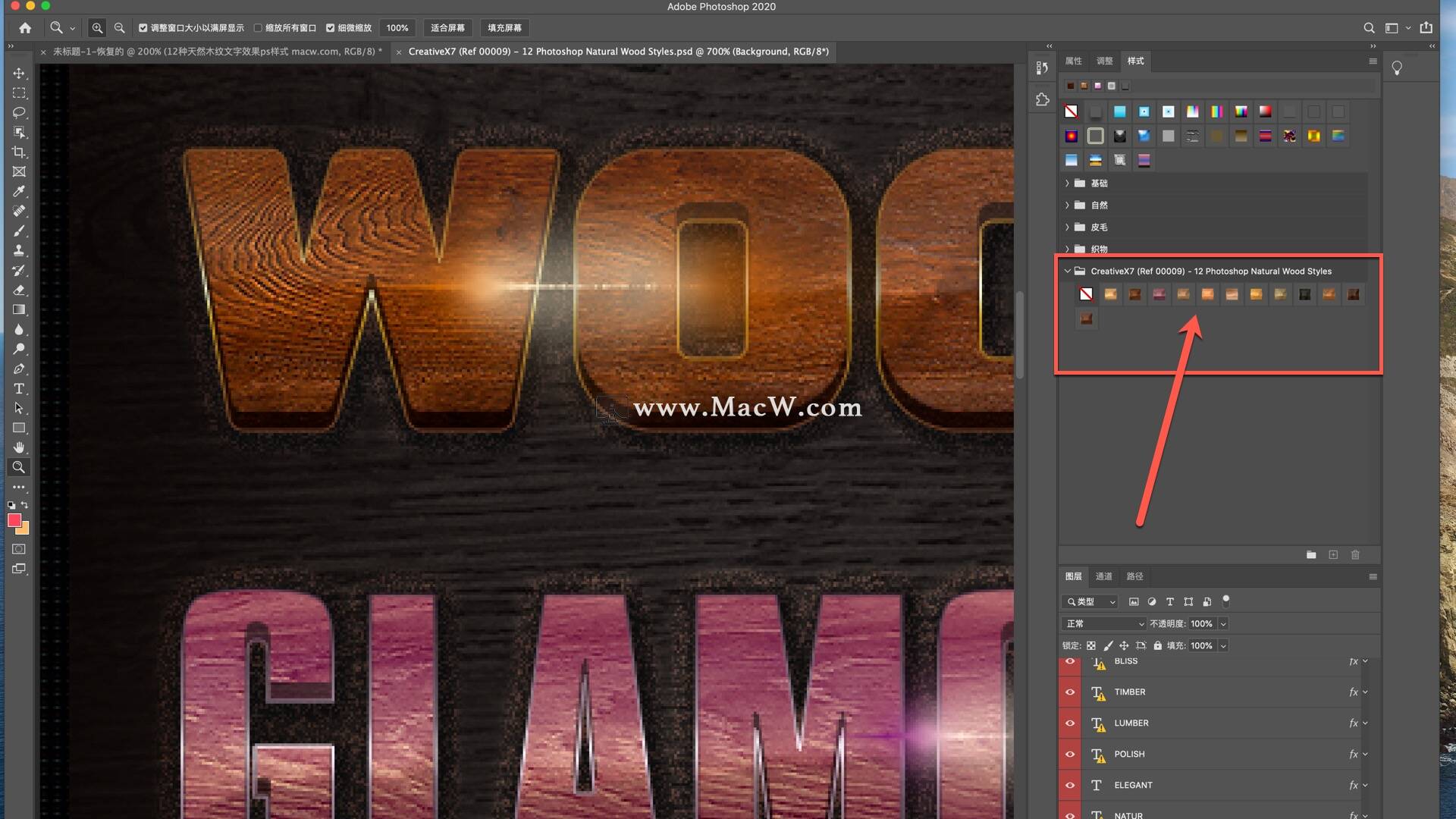Select the Lasso tool
Viewport: 1456px width, 819px height.
(19, 113)
